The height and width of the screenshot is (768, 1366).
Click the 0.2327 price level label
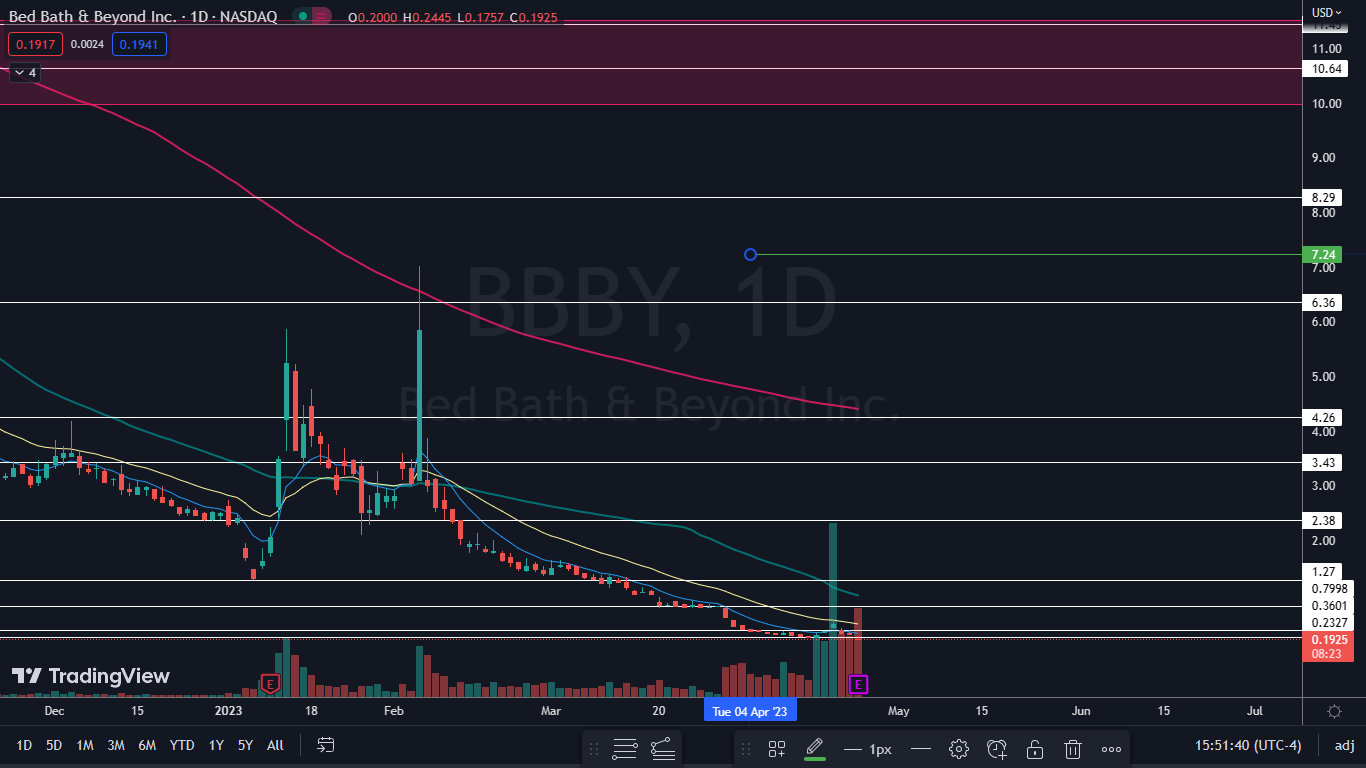pyautogui.click(x=1327, y=622)
